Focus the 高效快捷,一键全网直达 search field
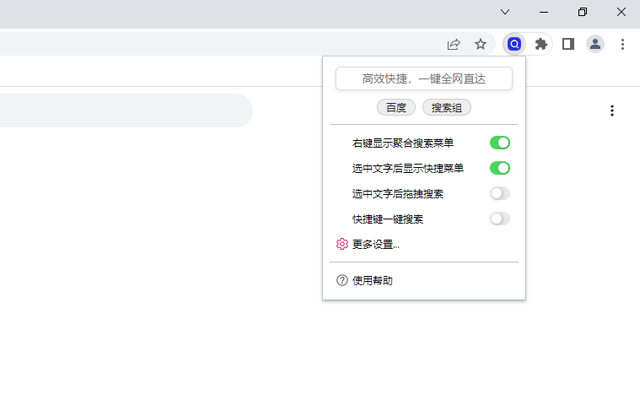 (424, 78)
